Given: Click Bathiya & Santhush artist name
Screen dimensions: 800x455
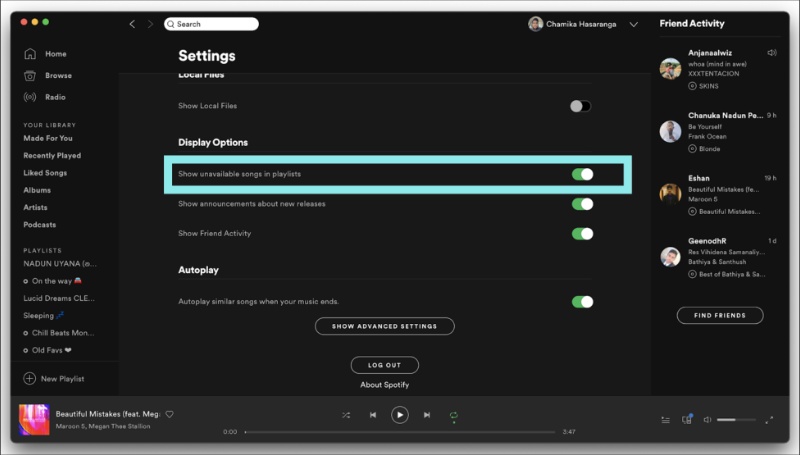Looking at the screenshot, I should point(717,262).
